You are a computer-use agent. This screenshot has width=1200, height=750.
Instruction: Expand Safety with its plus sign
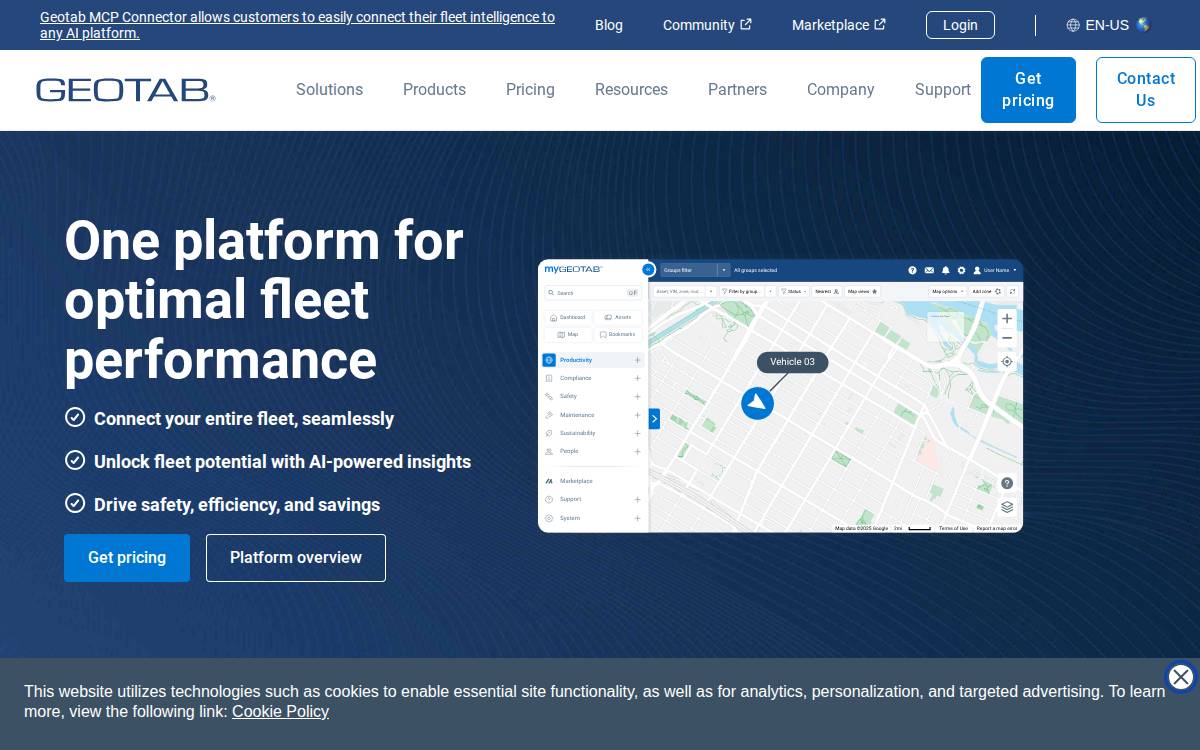tap(637, 397)
